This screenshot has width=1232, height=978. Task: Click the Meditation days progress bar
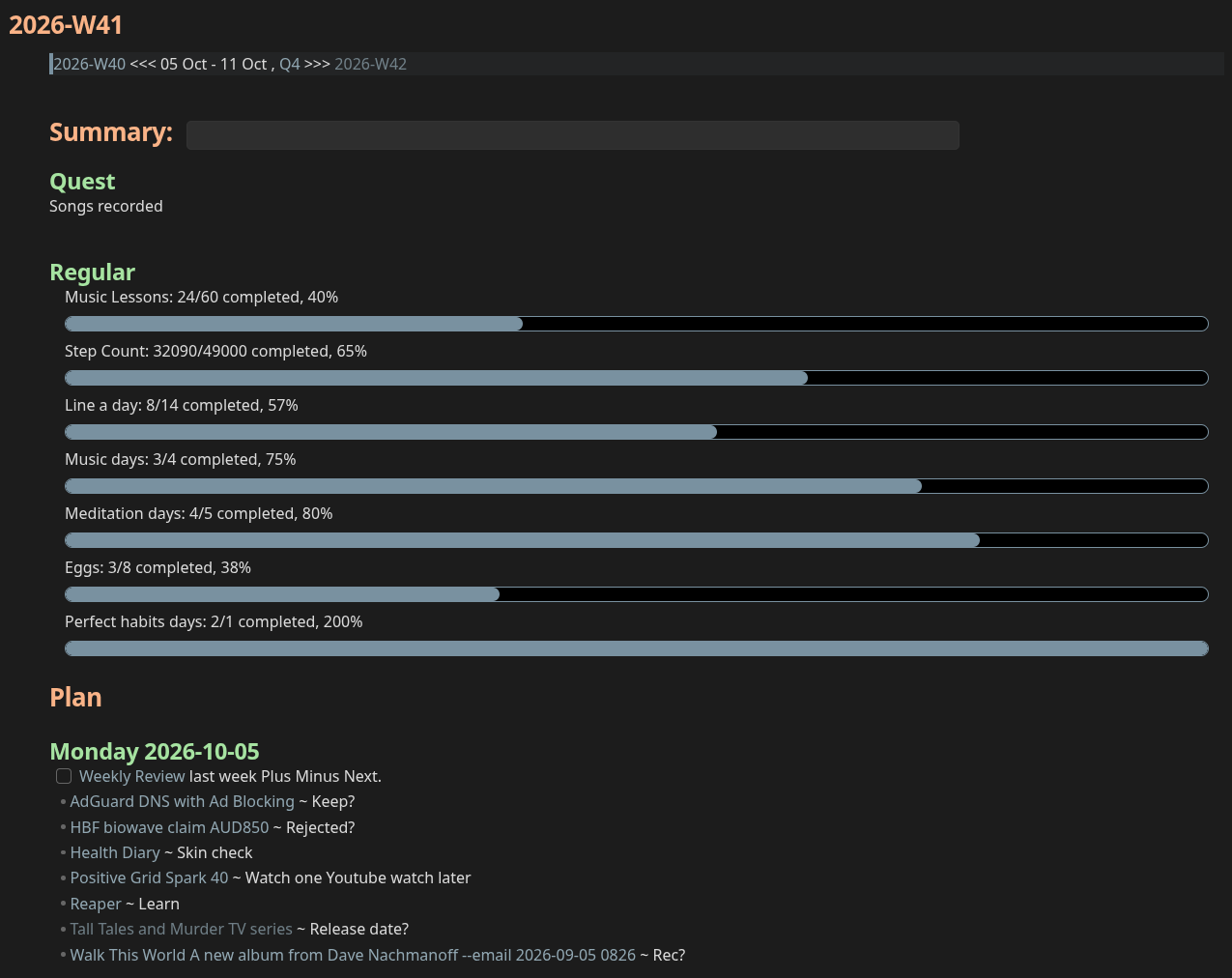637,540
